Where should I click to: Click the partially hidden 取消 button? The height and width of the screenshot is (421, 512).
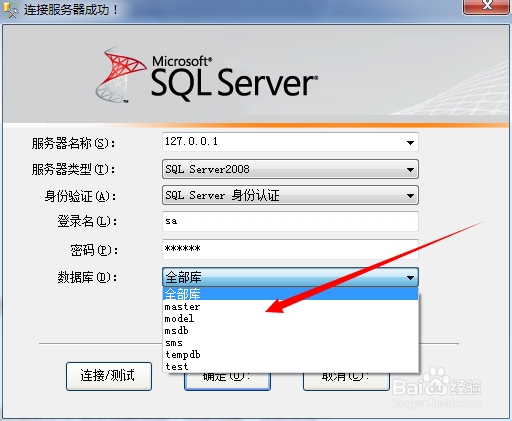pos(346,382)
